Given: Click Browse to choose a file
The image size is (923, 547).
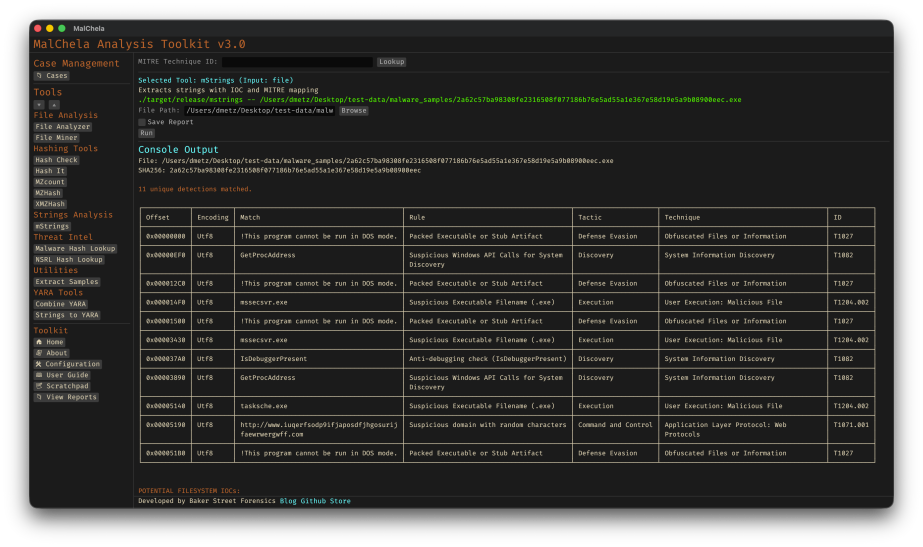Looking at the screenshot, I should pos(353,111).
